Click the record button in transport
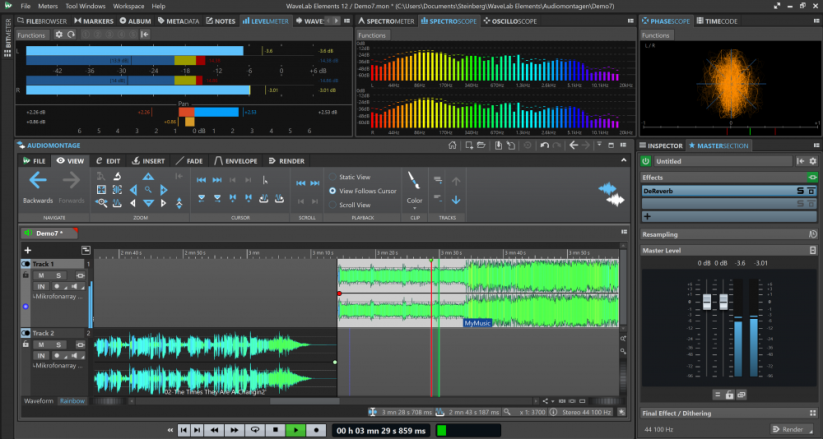The width and height of the screenshot is (823, 439). [x=316, y=430]
